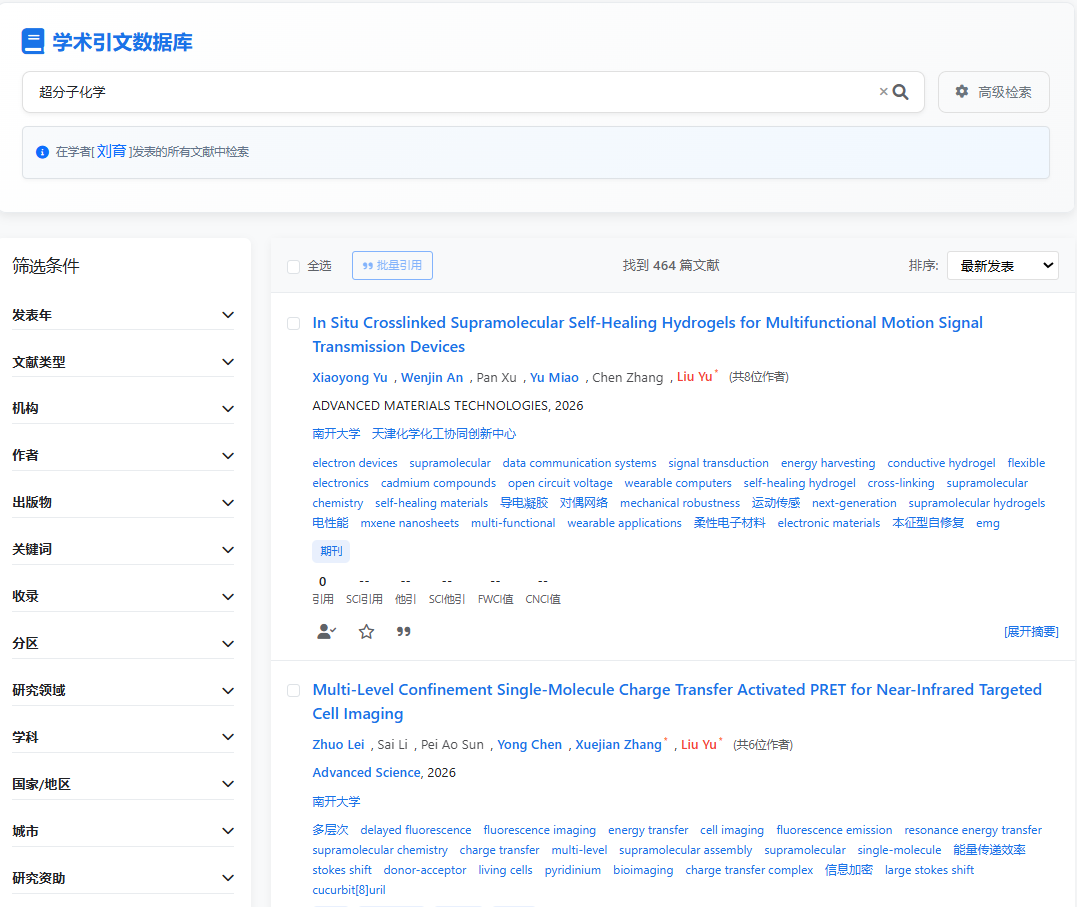
Task: Click the author claim person icon
Action: [326, 632]
